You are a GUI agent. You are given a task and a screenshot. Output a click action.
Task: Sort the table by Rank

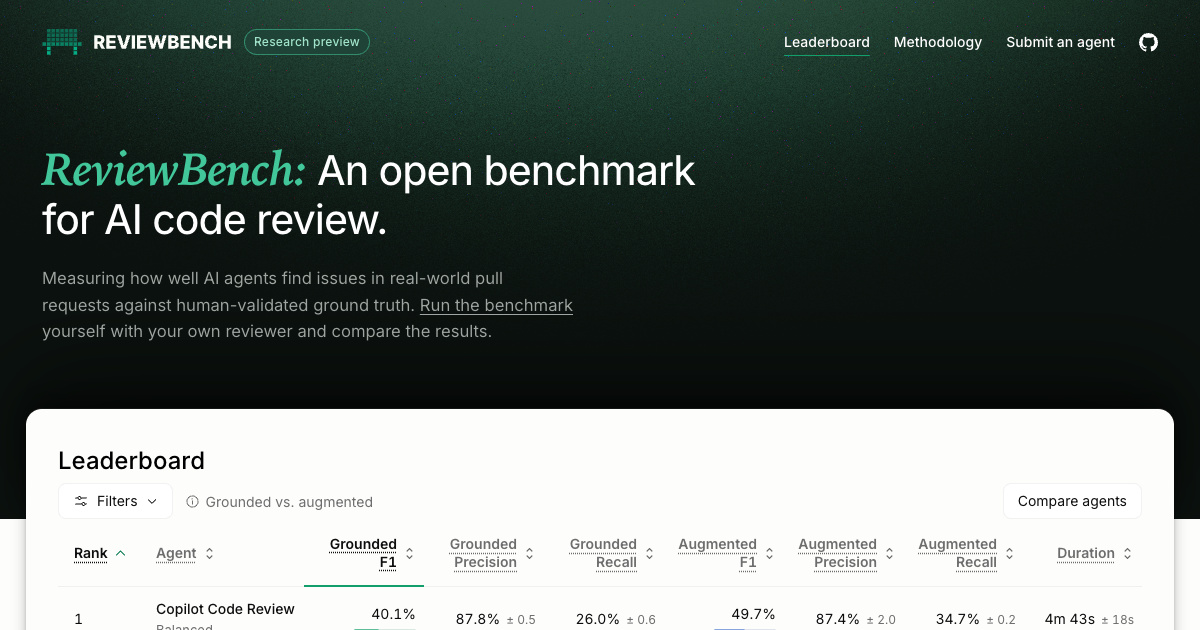coord(100,553)
